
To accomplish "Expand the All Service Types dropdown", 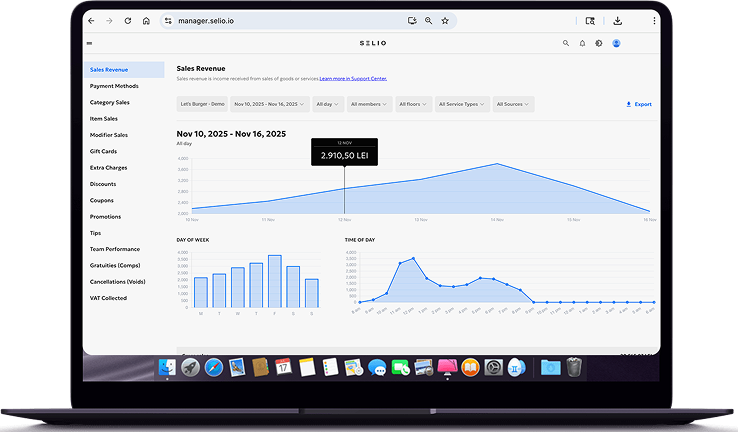I will tap(462, 104).
